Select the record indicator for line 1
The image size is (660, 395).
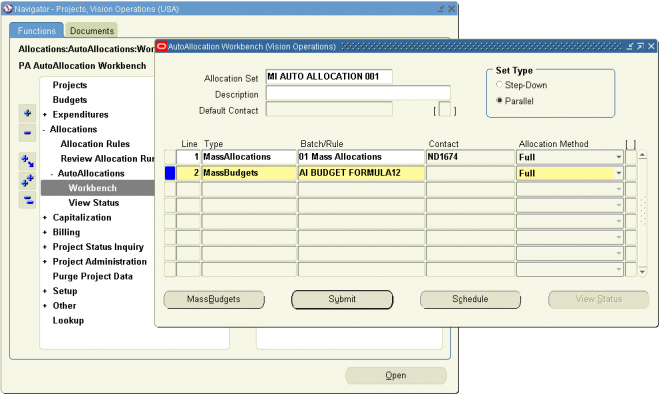pyautogui.click(x=170, y=157)
